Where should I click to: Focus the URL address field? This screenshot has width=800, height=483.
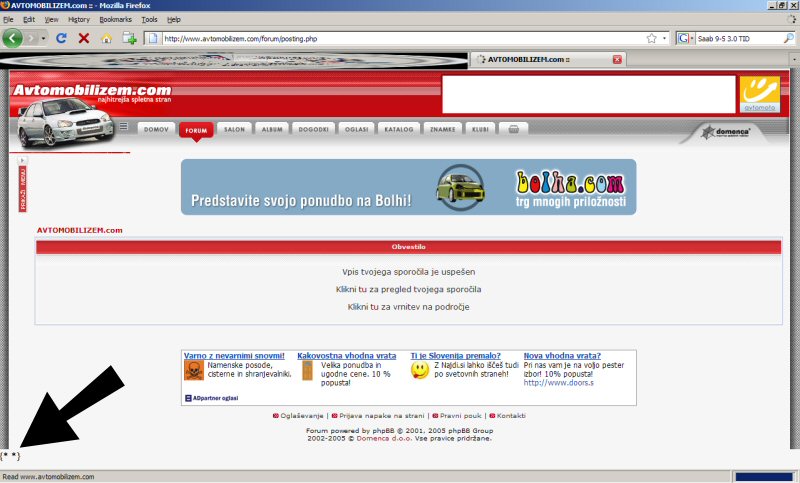[x=403, y=38]
